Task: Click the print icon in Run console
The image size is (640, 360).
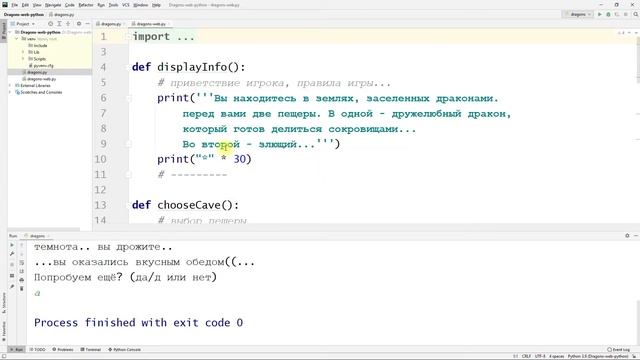Action: 22,280
